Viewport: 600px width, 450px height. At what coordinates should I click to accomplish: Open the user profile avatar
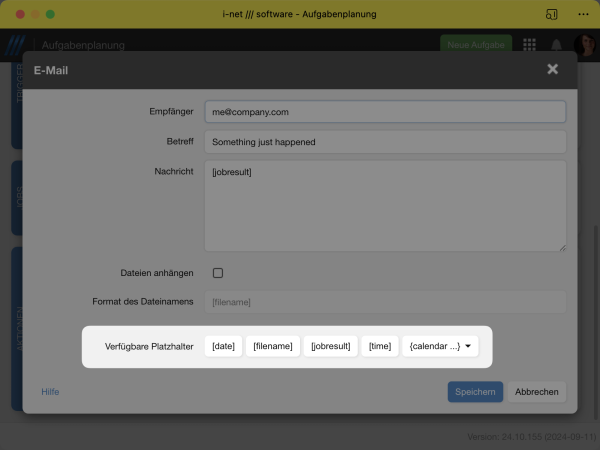583,45
